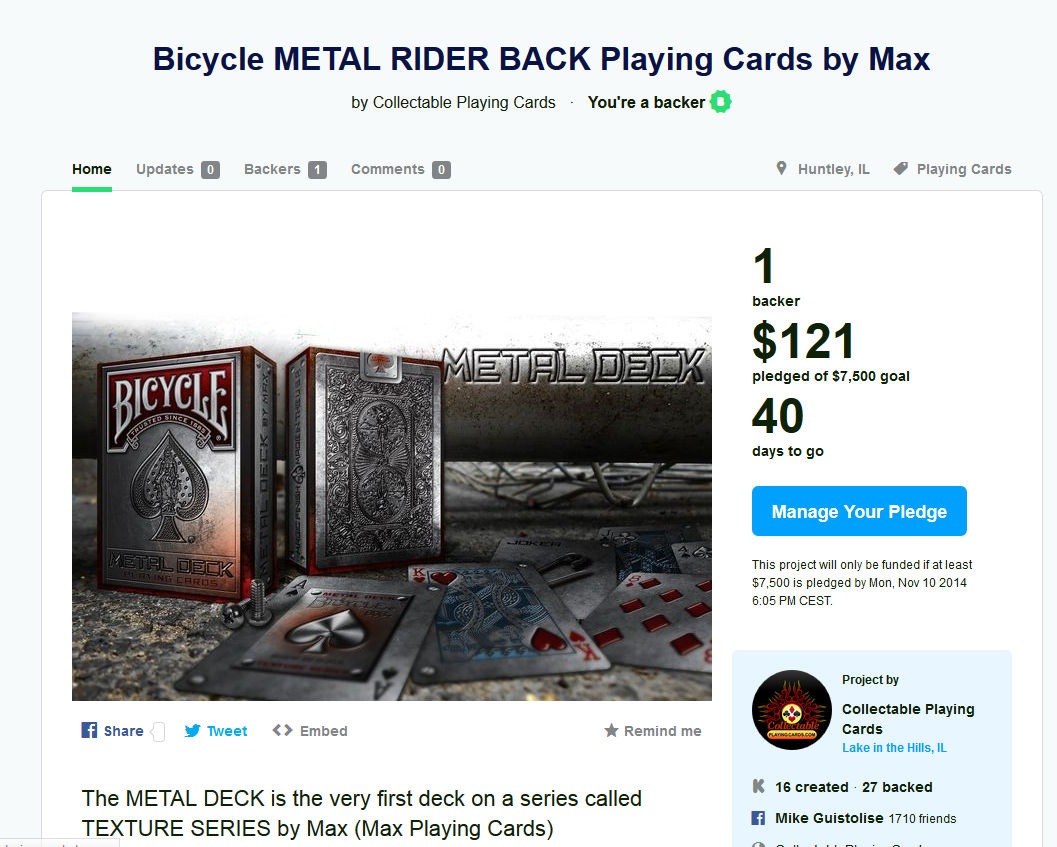The width and height of the screenshot is (1057, 847).
Task: Click the Collectable Playing Cards avatar logo
Action: click(x=791, y=709)
